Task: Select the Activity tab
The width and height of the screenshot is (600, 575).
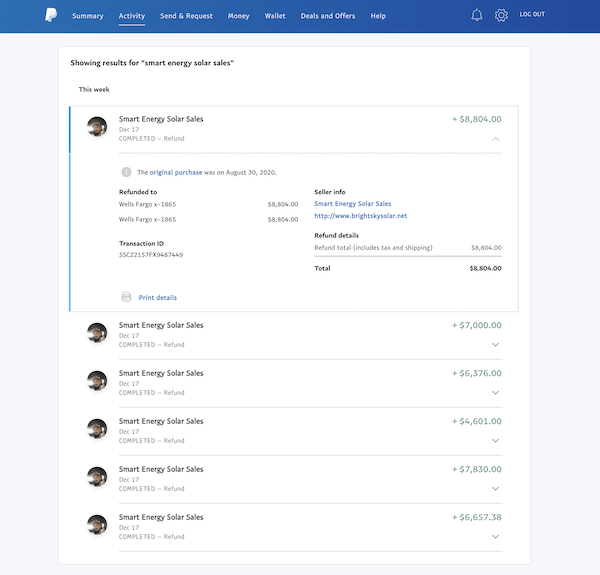Action: pyautogui.click(x=132, y=16)
